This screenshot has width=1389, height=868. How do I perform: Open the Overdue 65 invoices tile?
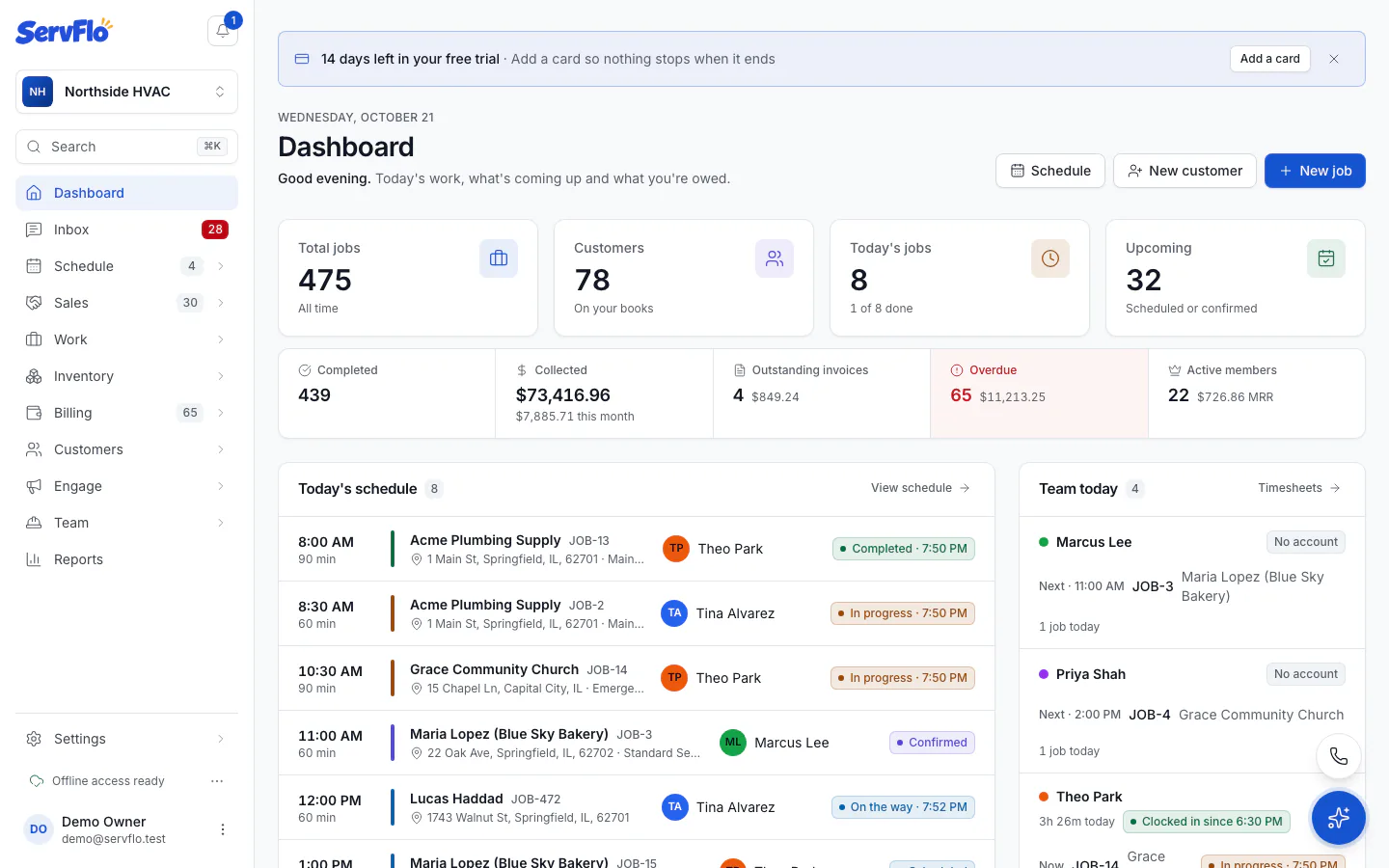(1039, 393)
